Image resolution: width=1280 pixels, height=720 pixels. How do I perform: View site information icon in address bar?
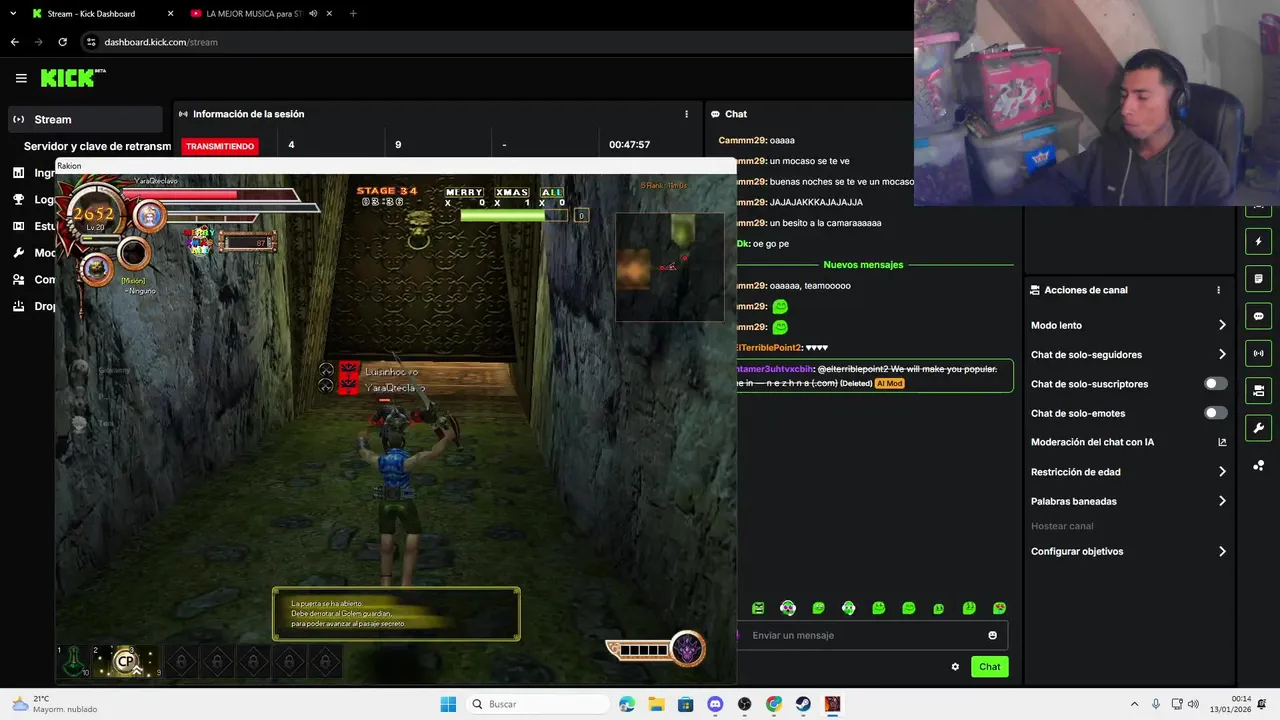point(91,42)
